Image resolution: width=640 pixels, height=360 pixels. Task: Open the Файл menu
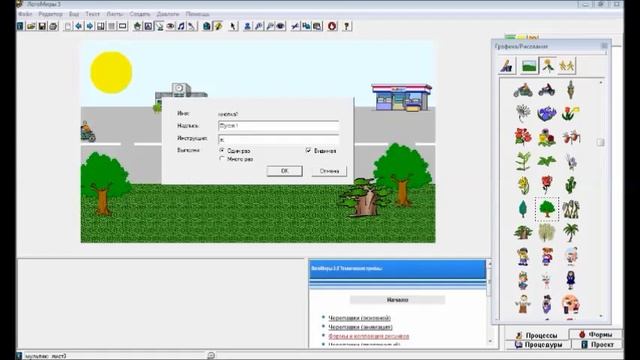point(25,14)
